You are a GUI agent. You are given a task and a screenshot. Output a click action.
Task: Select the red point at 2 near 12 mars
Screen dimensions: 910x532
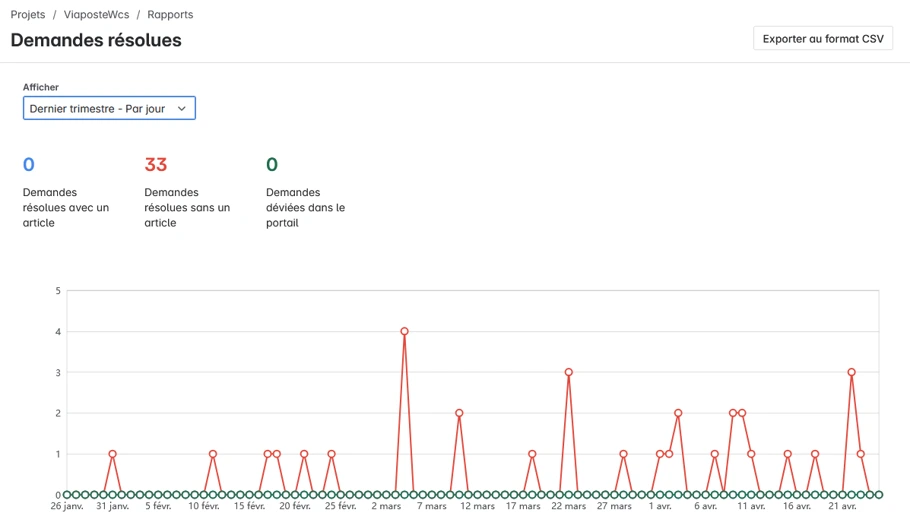click(459, 413)
